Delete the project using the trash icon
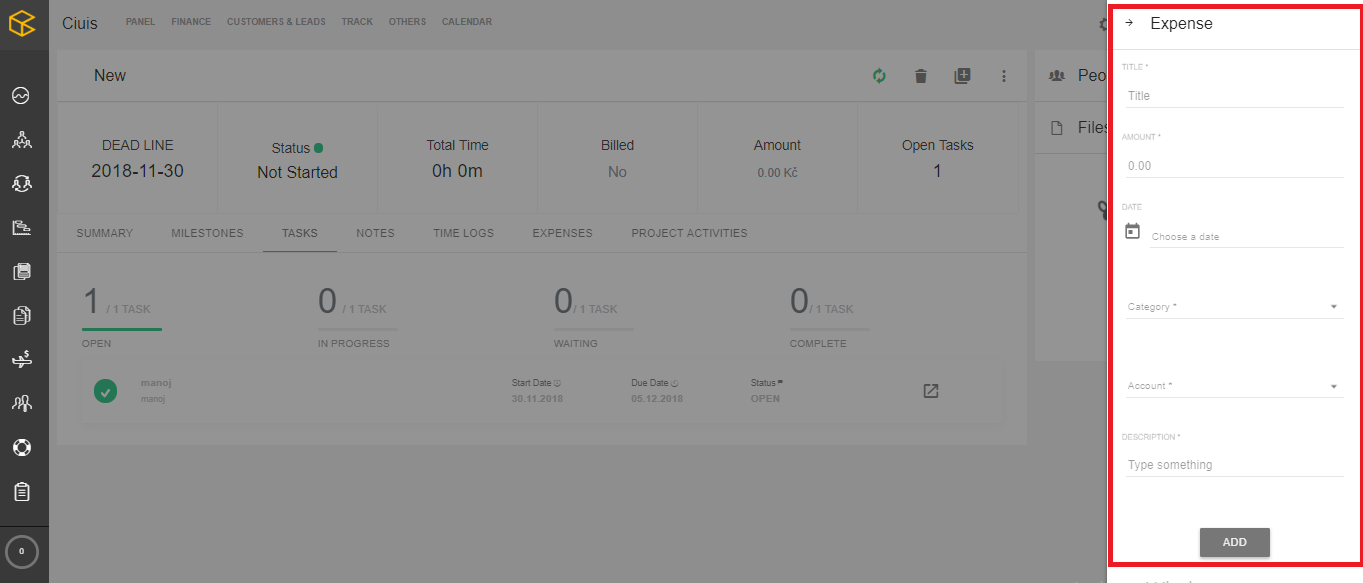Screen dimensions: 1363x583 tap(921, 76)
